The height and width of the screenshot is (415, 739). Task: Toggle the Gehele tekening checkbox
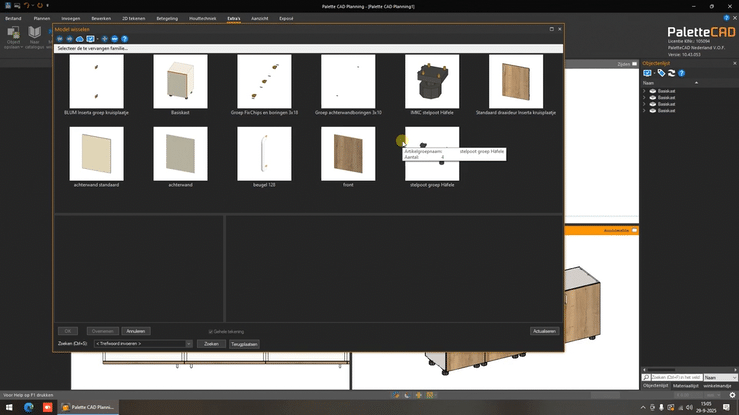pyautogui.click(x=210, y=331)
